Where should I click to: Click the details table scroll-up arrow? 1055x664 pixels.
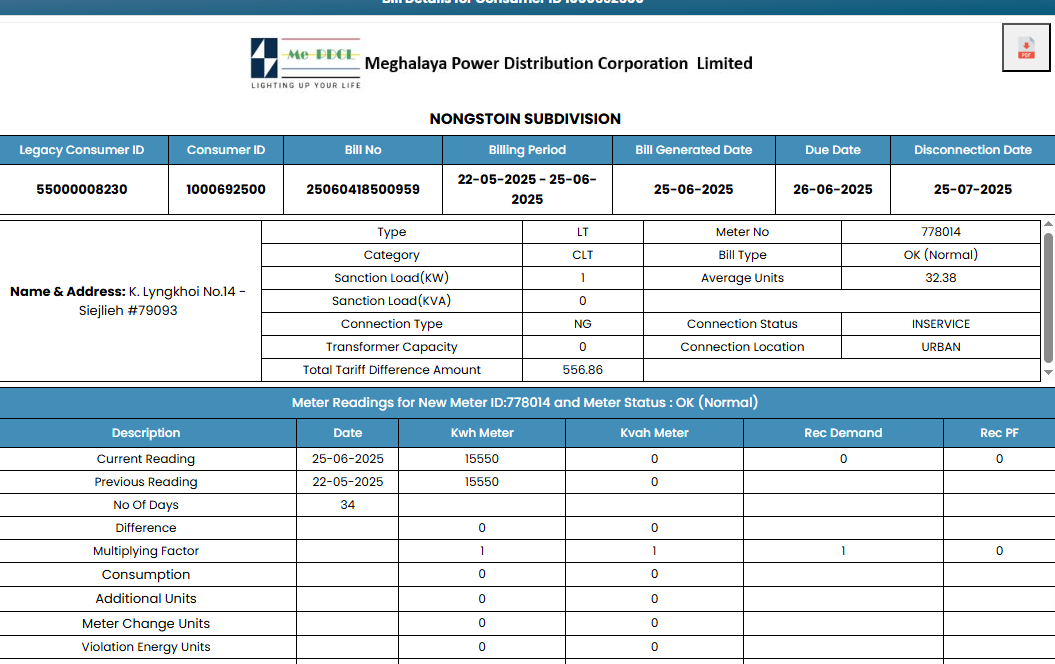click(1048, 224)
